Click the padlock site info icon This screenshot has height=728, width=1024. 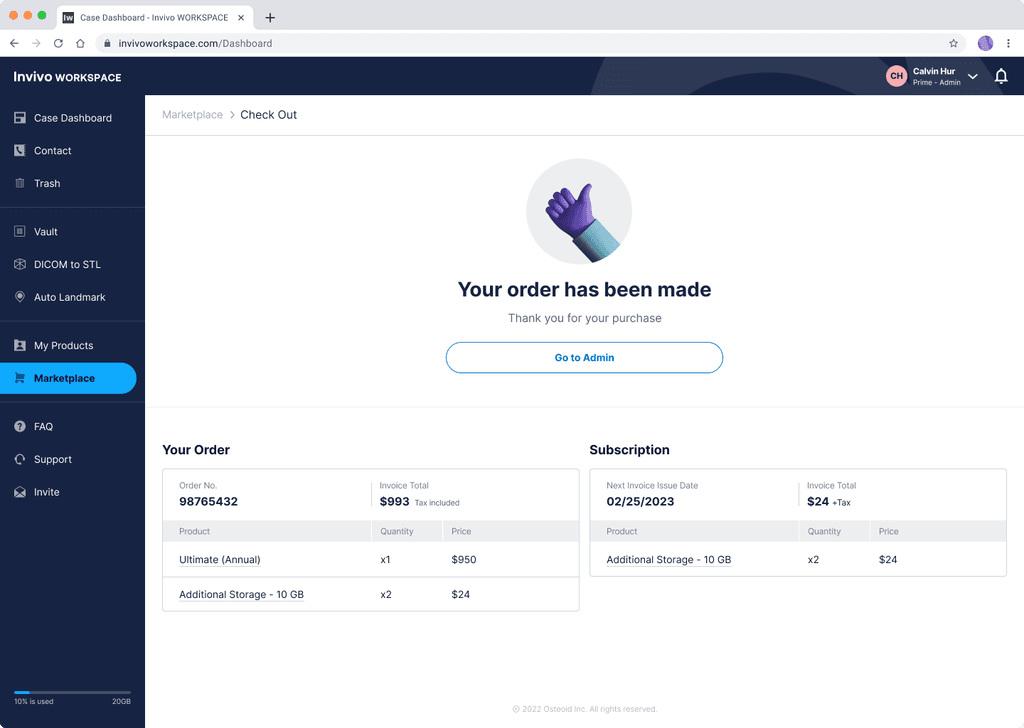107,43
